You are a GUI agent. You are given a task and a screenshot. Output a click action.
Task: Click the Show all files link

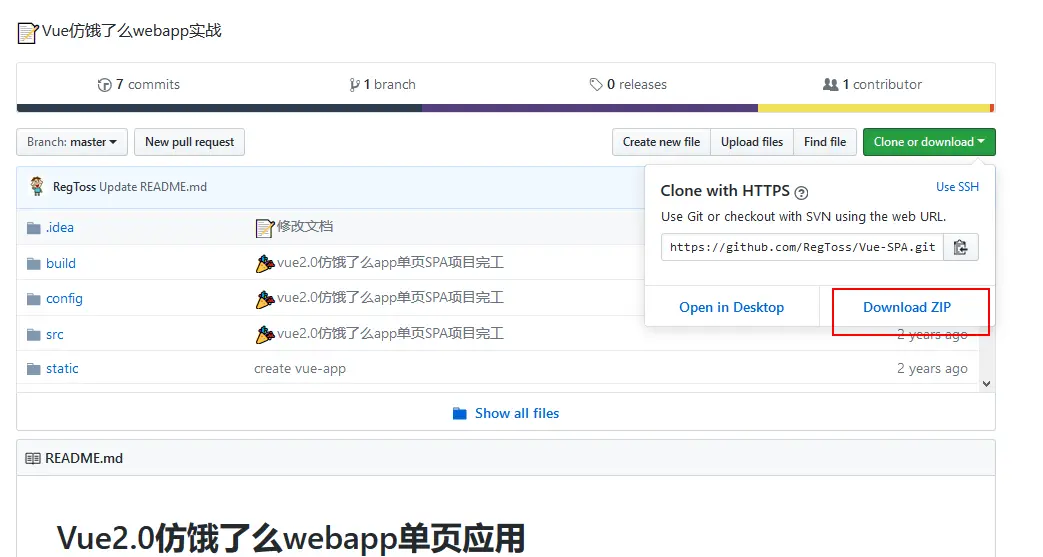[x=517, y=413]
